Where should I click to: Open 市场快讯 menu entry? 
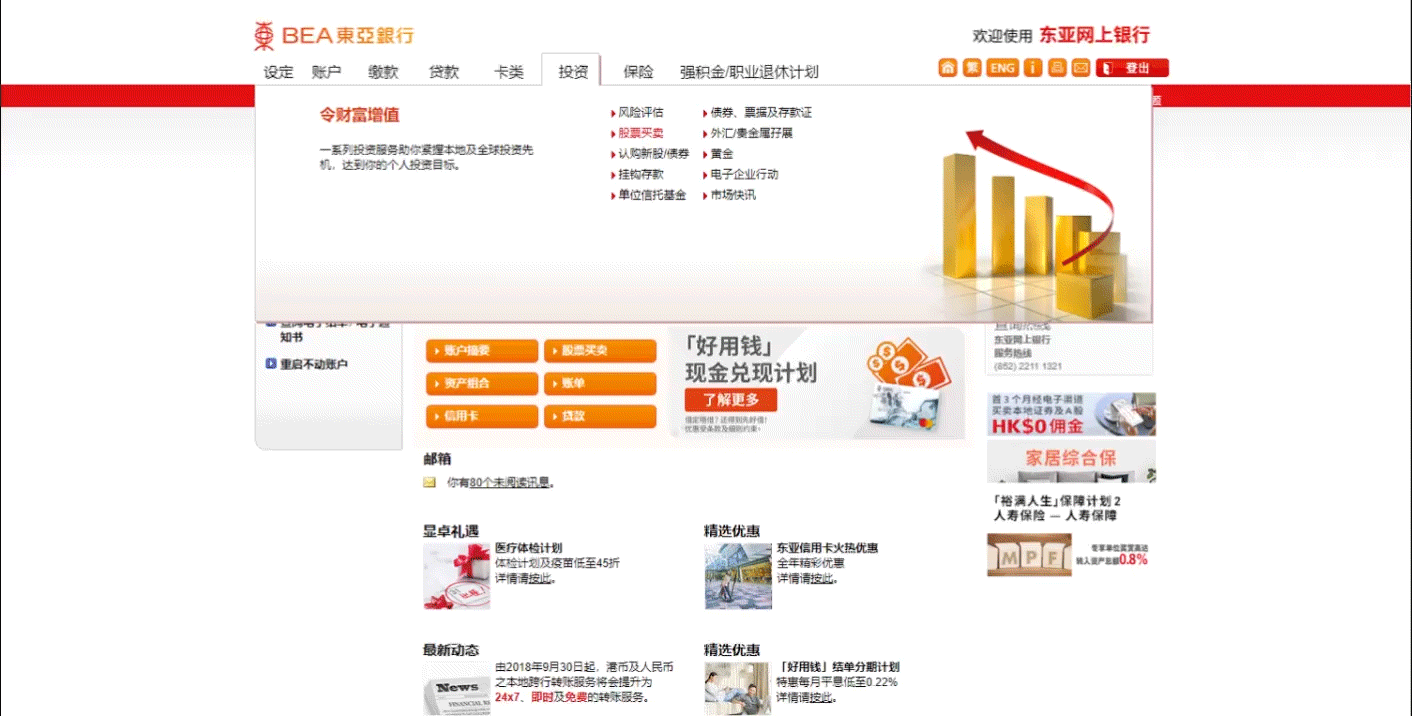(x=733, y=195)
